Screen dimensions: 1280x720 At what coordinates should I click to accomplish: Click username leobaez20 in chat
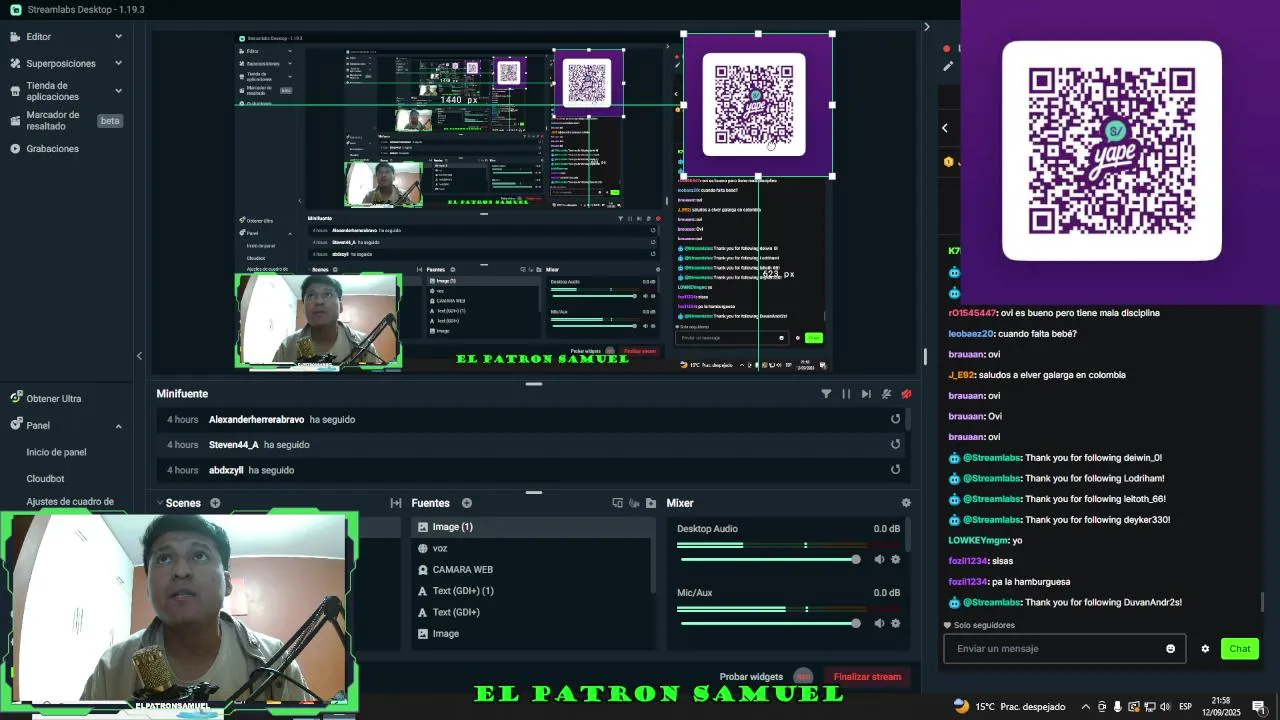tap(971, 334)
